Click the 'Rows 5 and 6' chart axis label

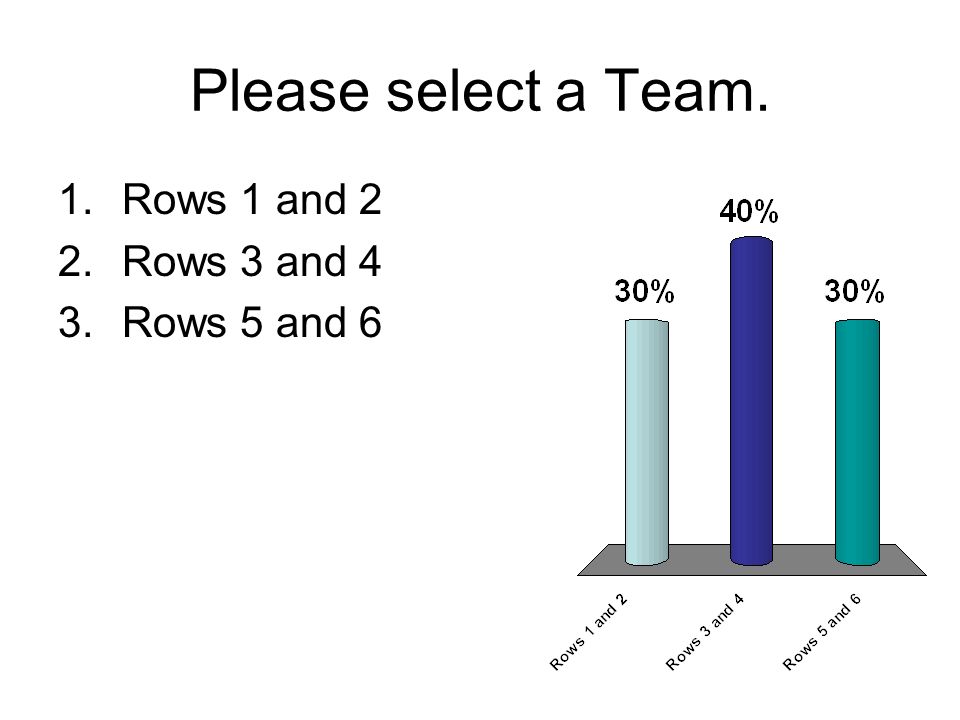point(822,632)
